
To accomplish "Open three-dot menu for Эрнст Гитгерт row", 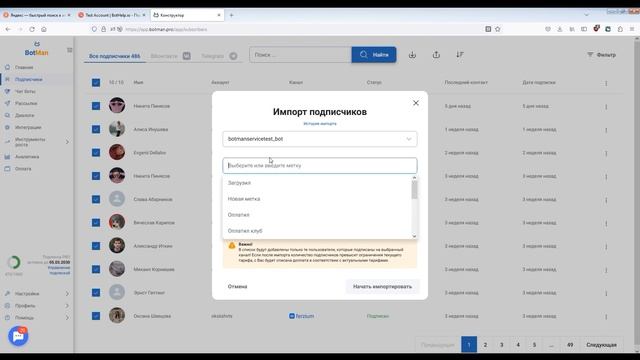I will 606,293.
